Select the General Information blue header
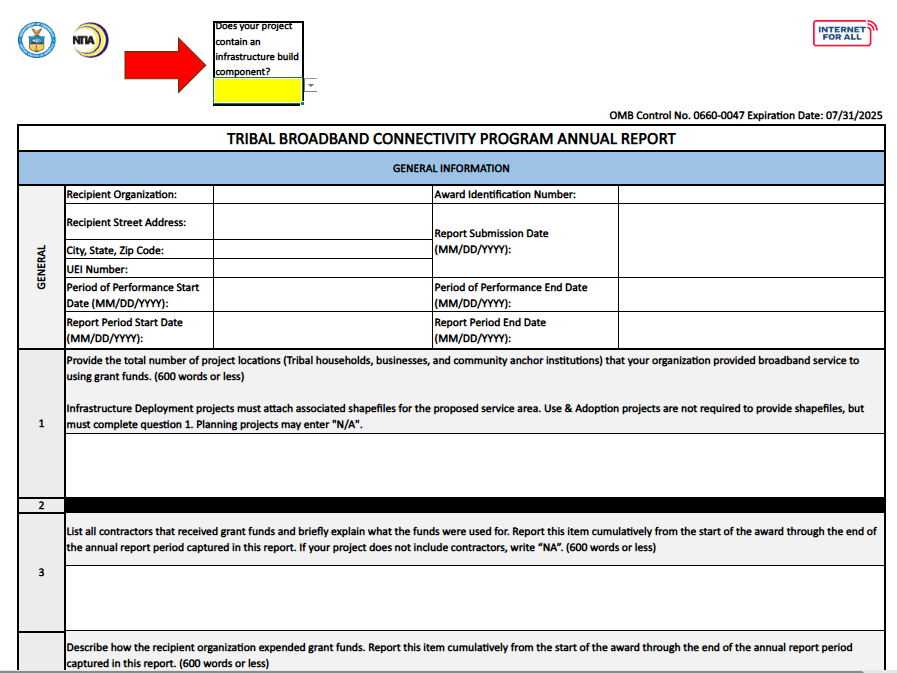 pyautogui.click(x=451, y=168)
